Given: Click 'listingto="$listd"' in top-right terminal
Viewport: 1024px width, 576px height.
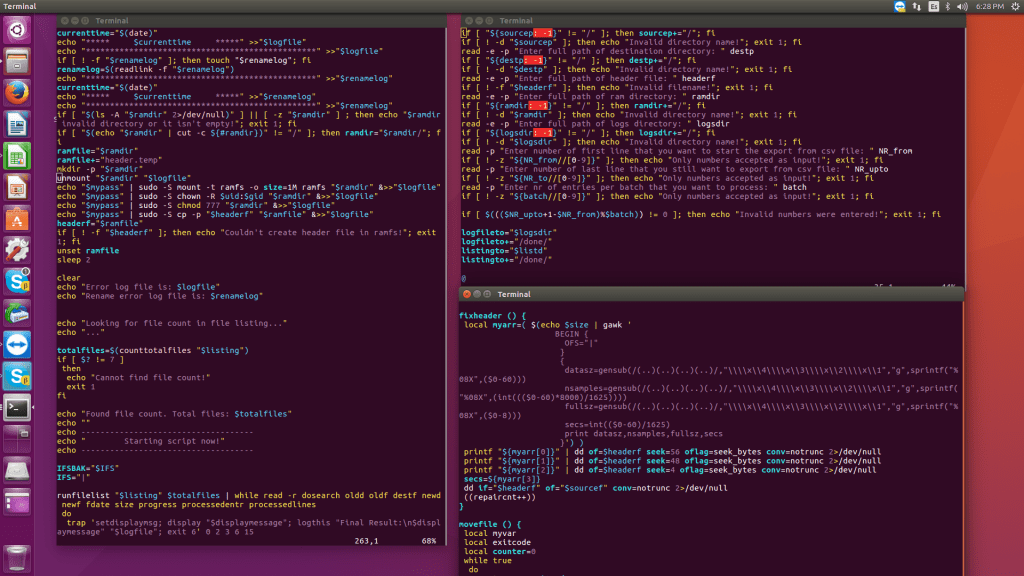Looking at the screenshot, I should [x=504, y=251].
